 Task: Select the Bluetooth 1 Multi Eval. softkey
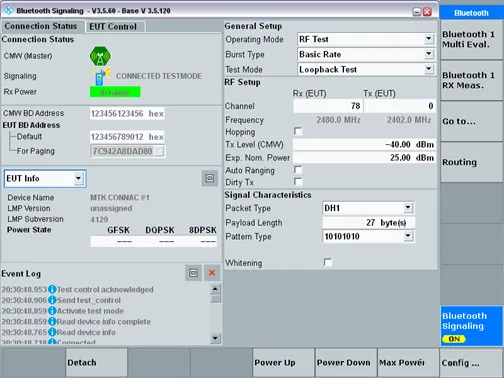[x=471, y=40]
